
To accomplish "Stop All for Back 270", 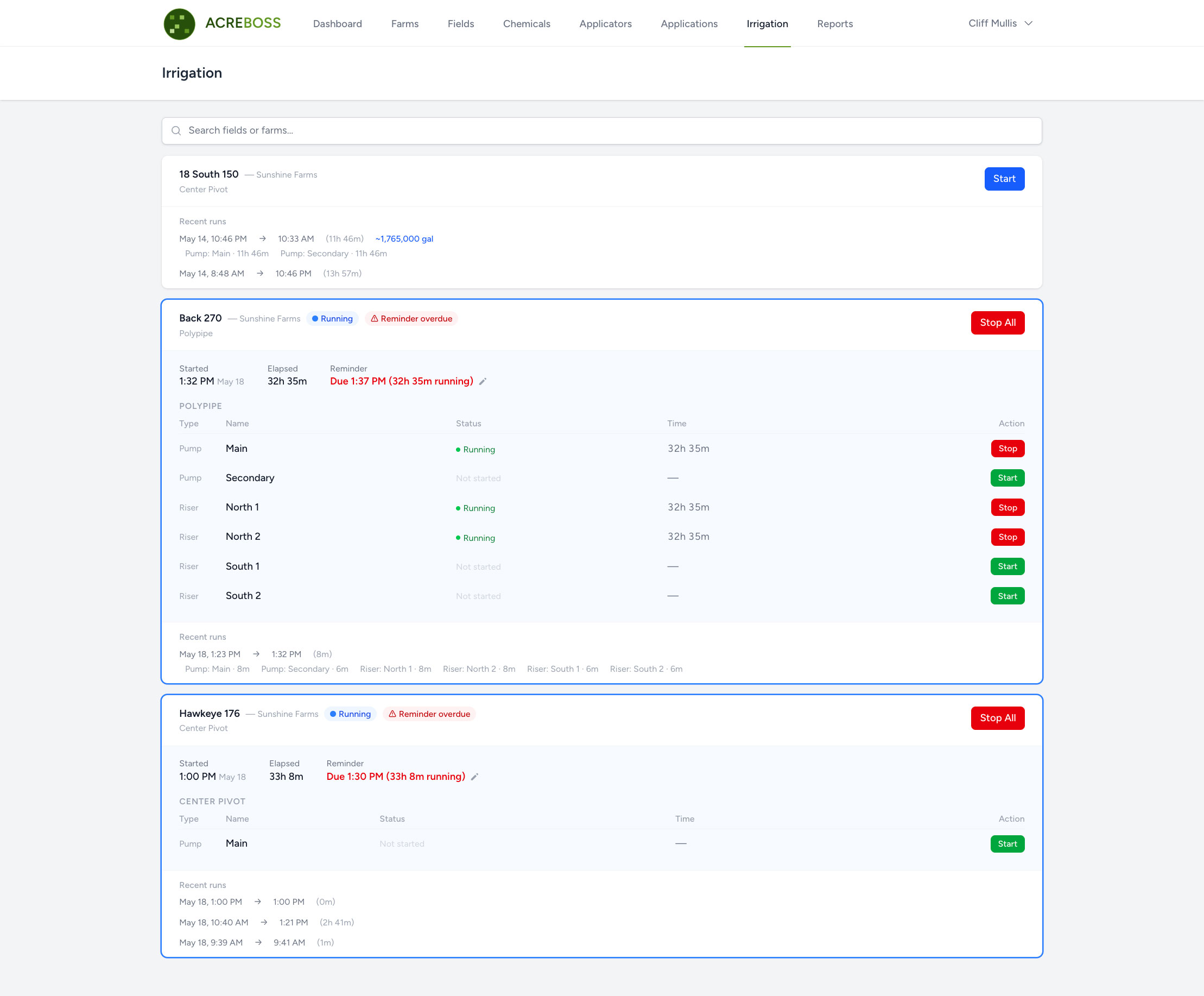I will (997, 323).
